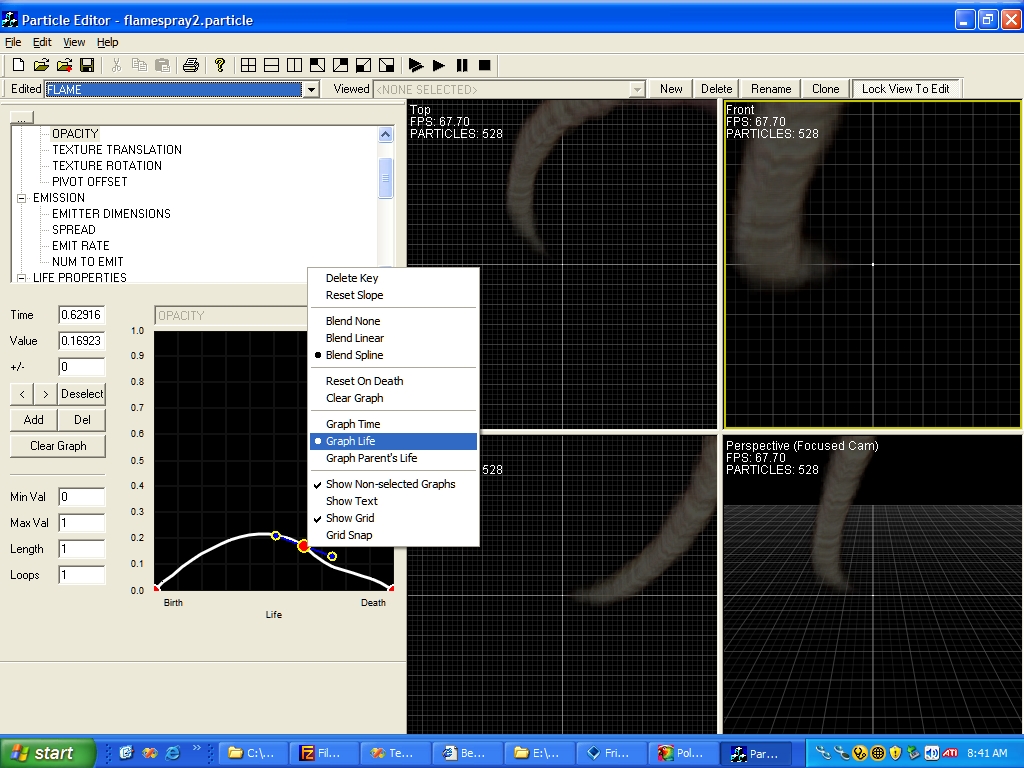Click the New file toolbar icon
Image resolution: width=1024 pixels, height=768 pixels.
point(18,65)
